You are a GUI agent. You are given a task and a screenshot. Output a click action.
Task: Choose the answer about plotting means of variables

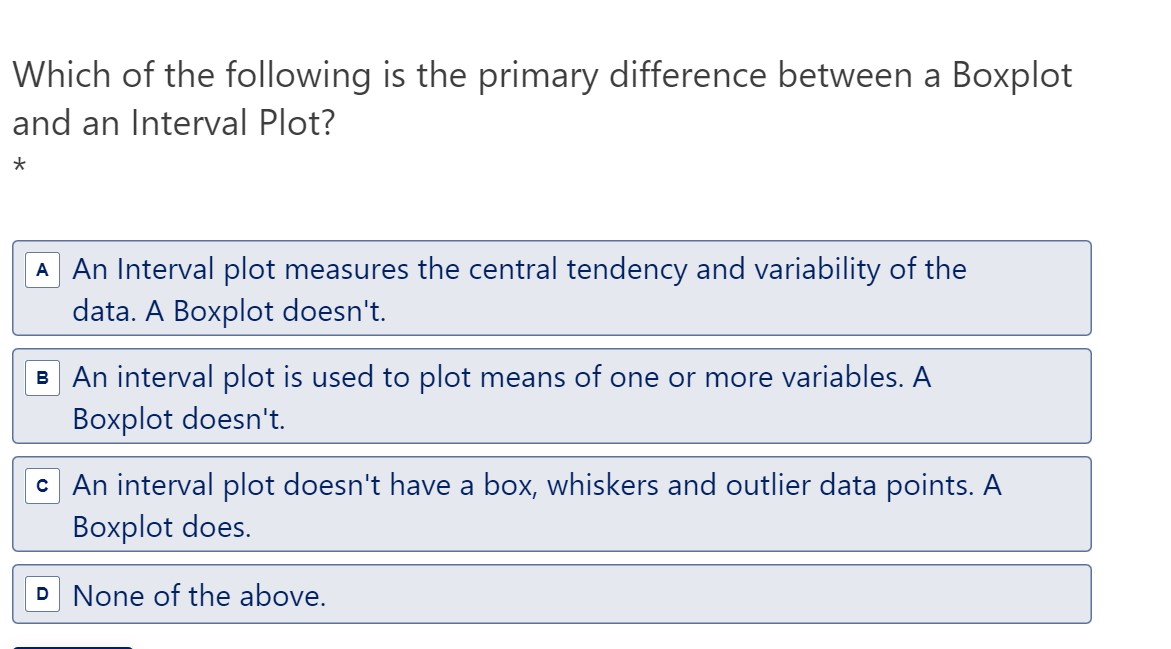[552, 396]
